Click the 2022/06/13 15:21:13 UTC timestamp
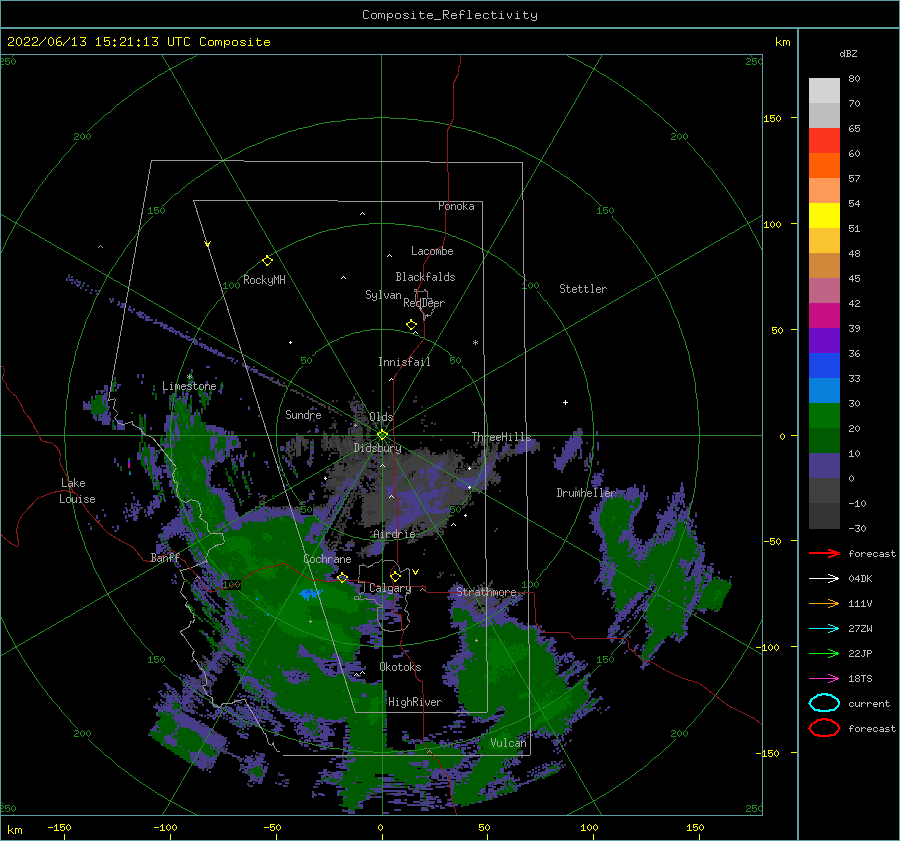Screen dimensions: 900x841 (99, 41)
